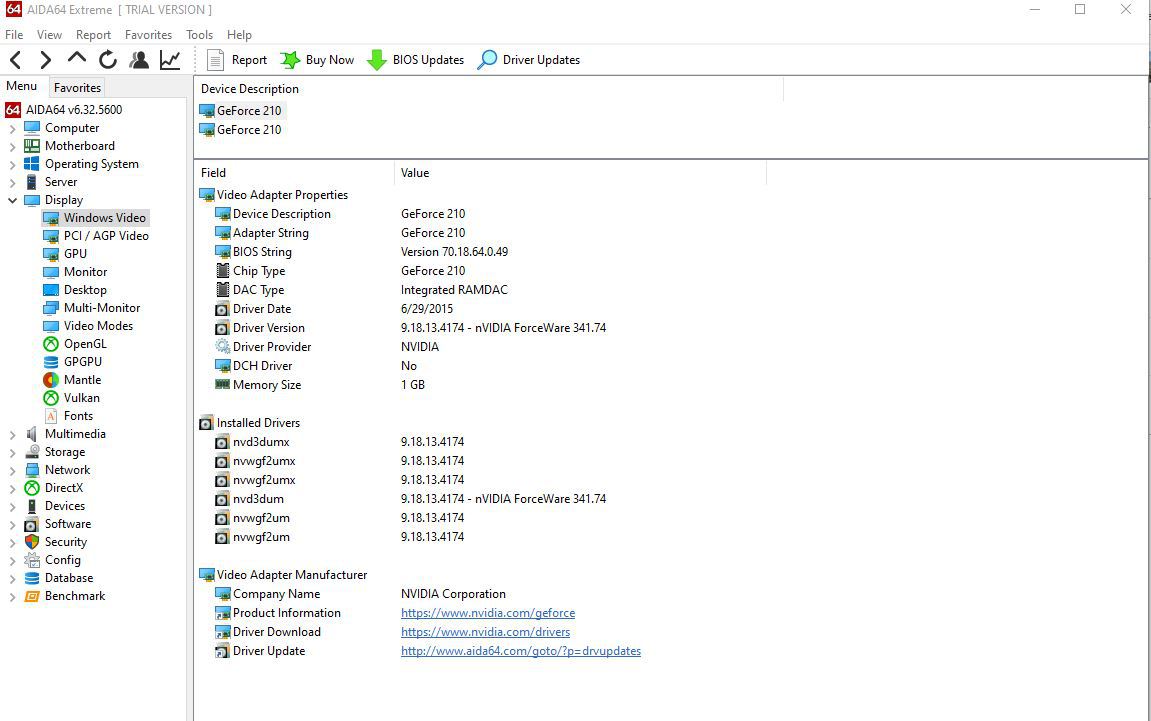Click the Storage icon in the tree

pyautogui.click(x=32, y=452)
